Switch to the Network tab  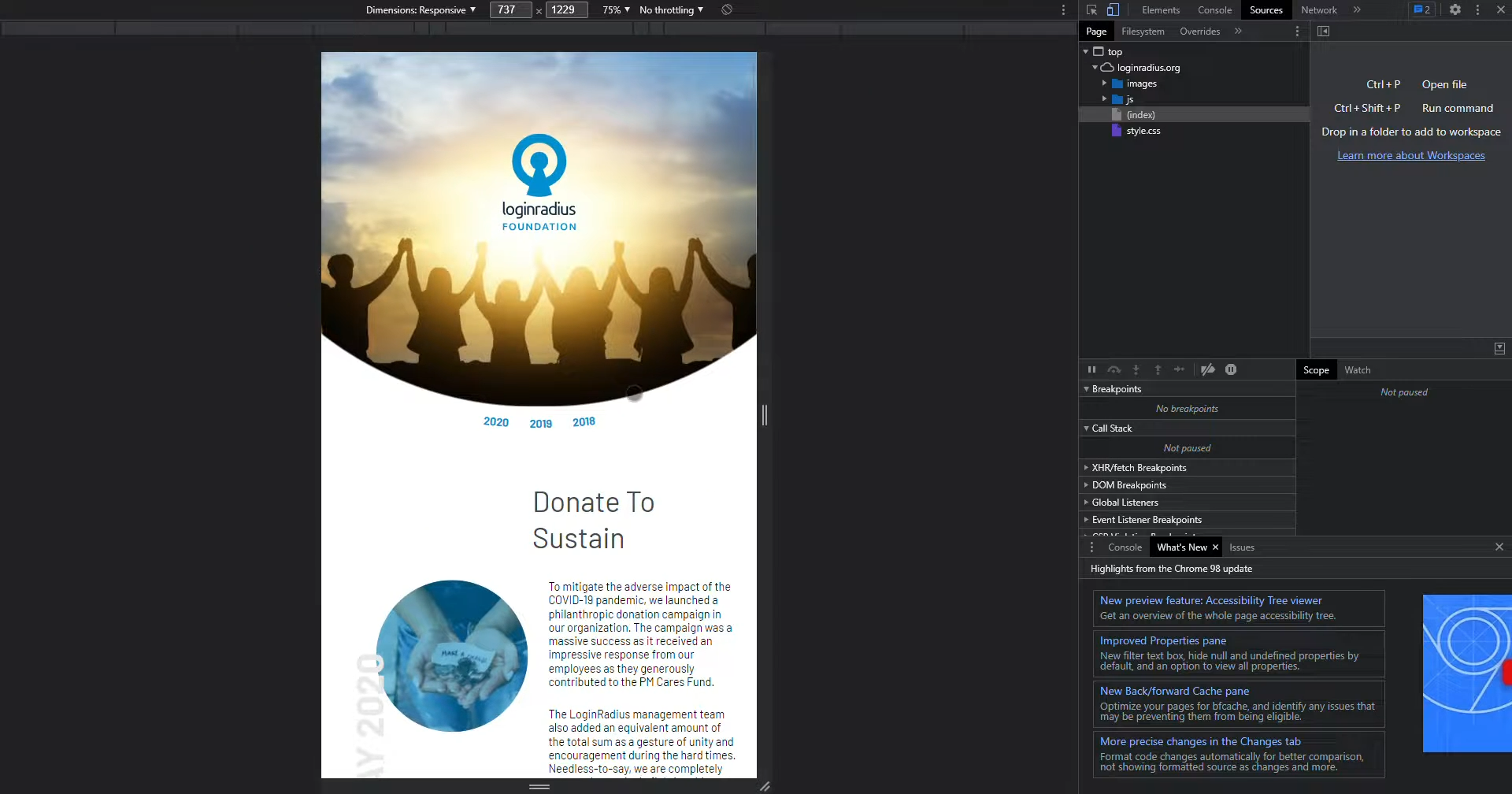tap(1318, 10)
